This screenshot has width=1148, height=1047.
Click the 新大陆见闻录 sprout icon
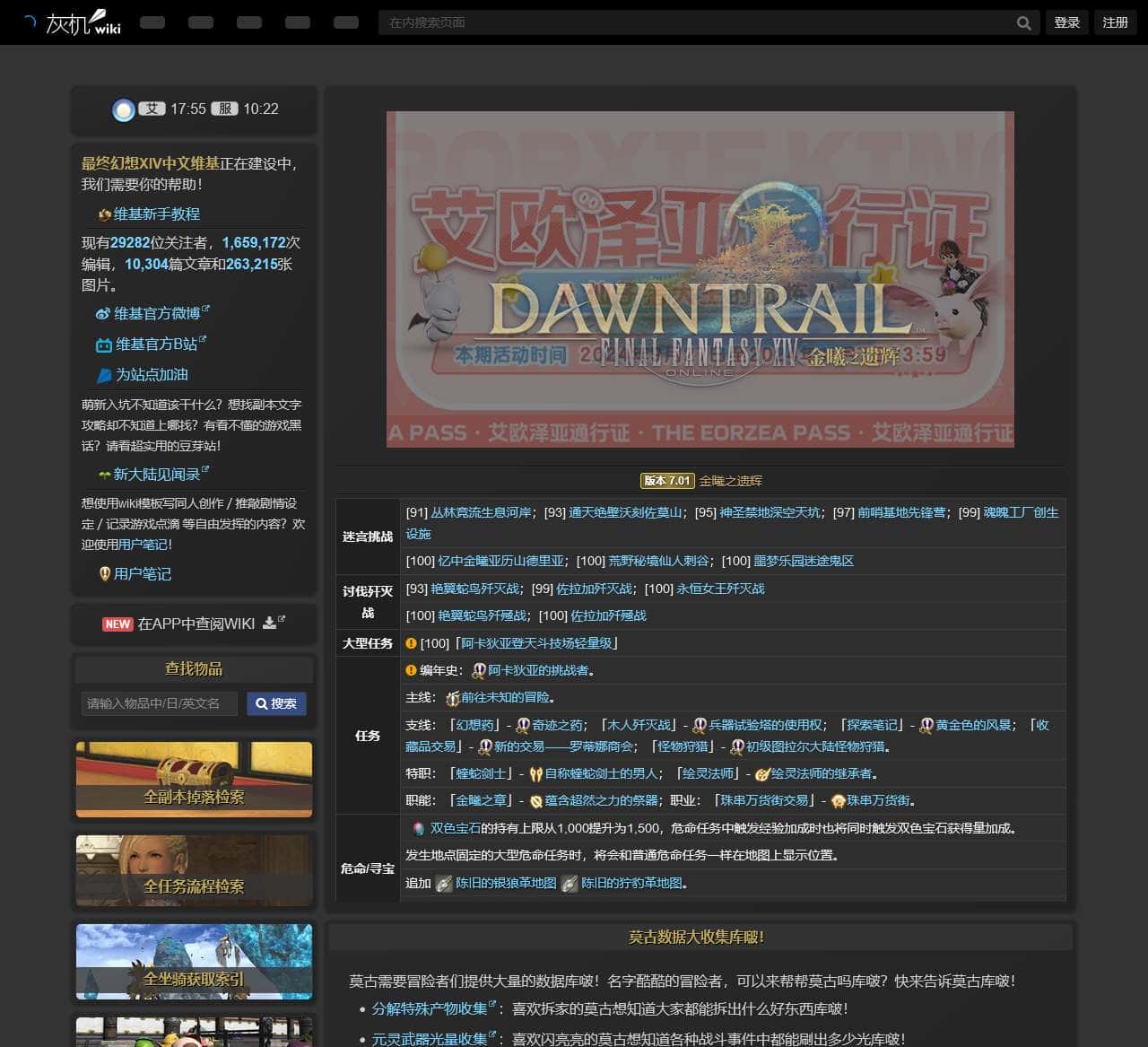pos(105,475)
